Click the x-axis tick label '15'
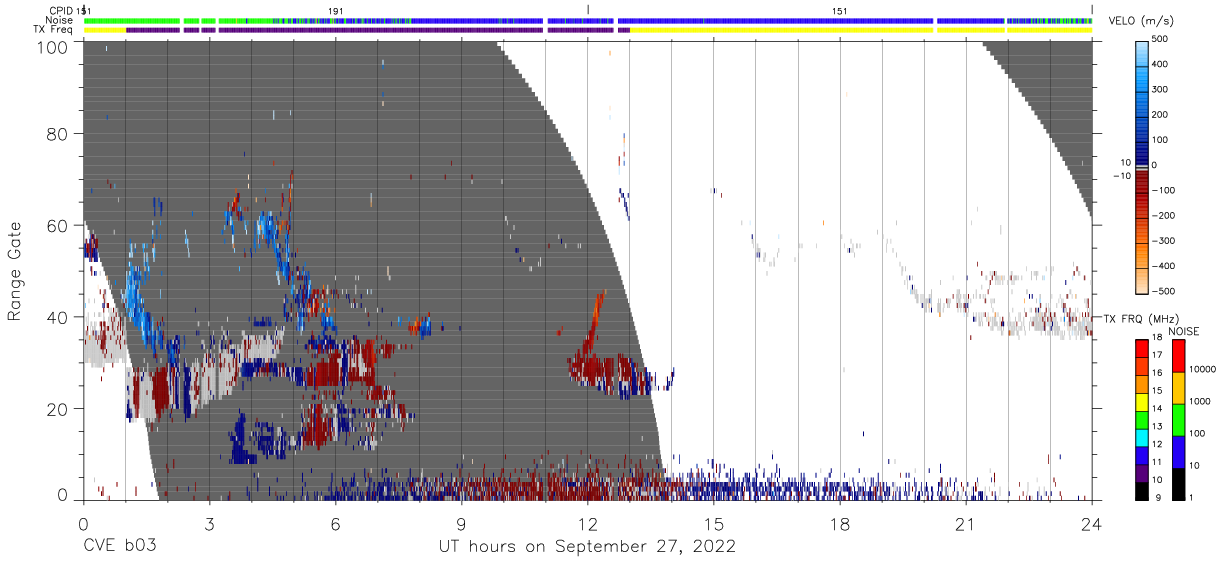1228x567 pixels. 714,524
